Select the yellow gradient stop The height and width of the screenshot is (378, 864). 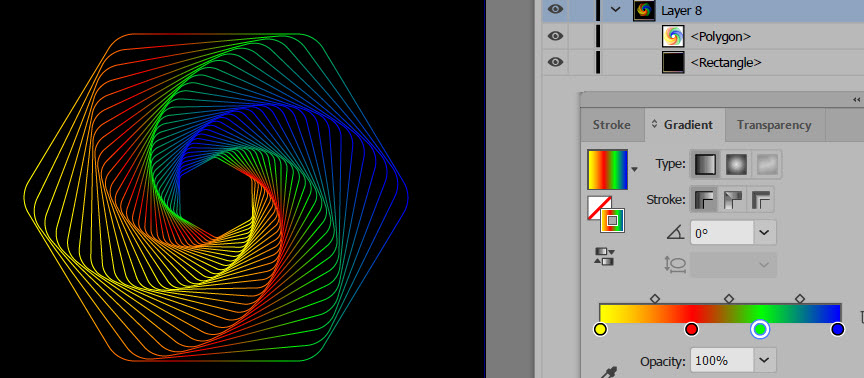601,330
